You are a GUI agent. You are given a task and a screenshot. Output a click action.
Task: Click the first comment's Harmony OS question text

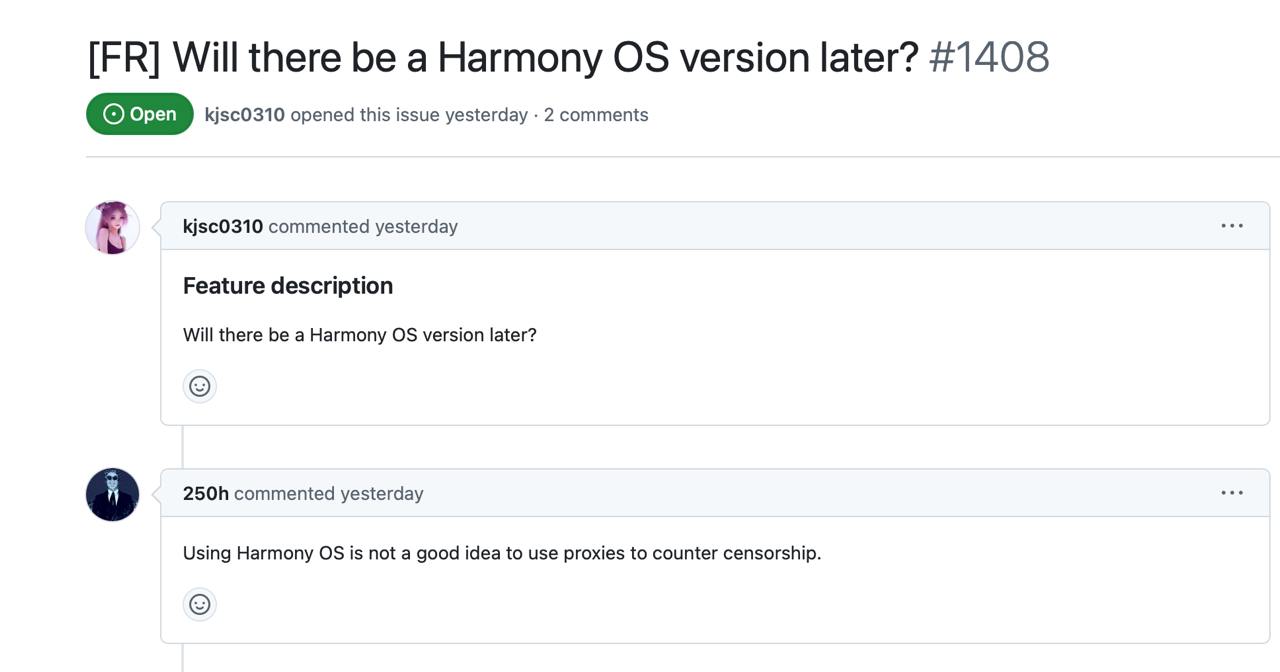360,335
